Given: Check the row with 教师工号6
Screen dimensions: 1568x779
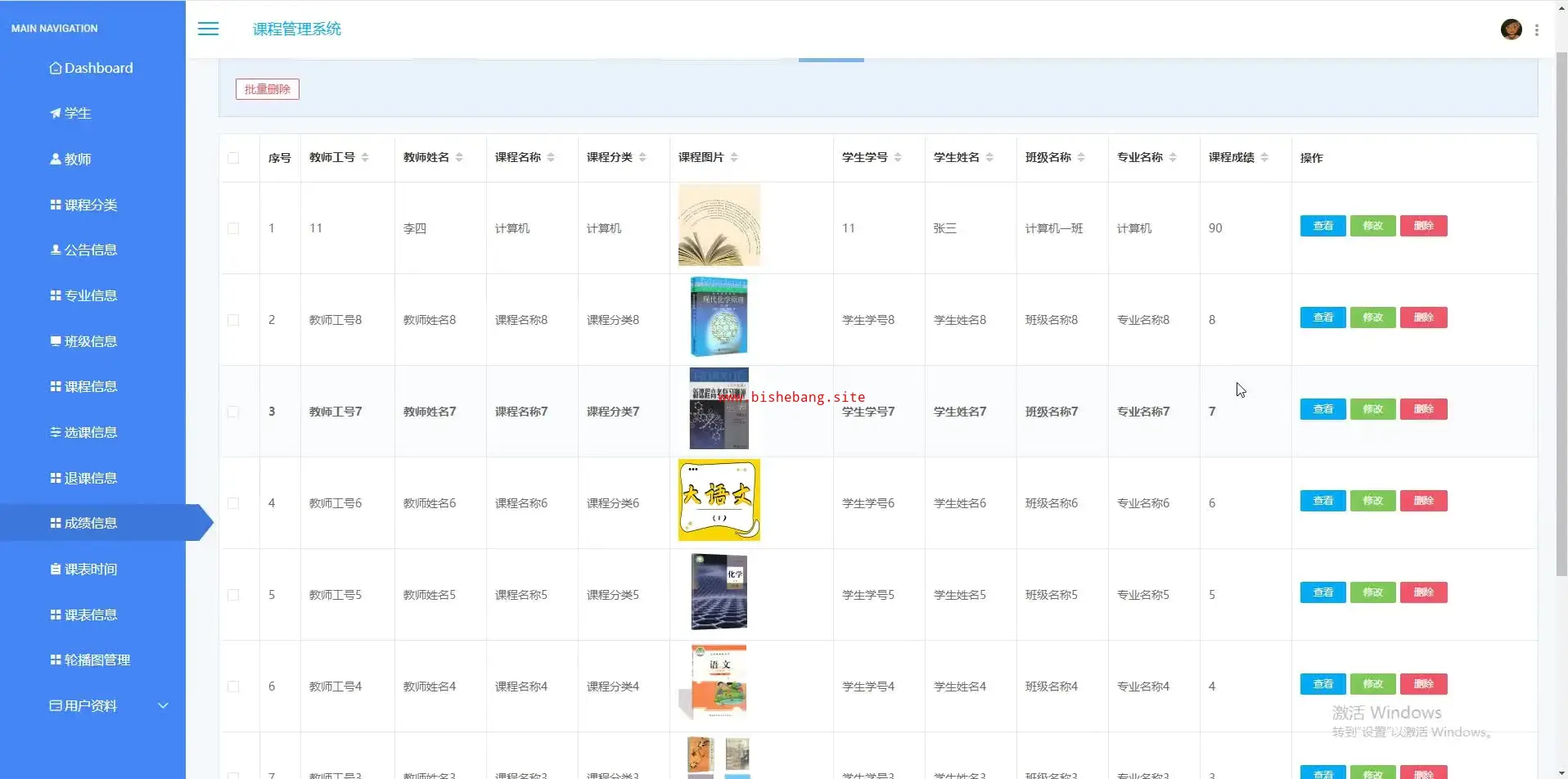Looking at the screenshot, I should coord(233,503).
